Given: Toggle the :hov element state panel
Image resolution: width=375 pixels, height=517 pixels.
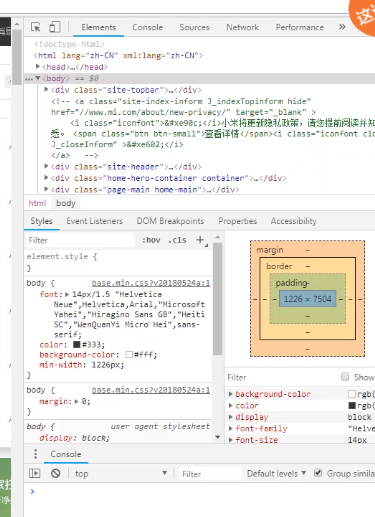Looking at the screenshot, I should pos(151,240).
